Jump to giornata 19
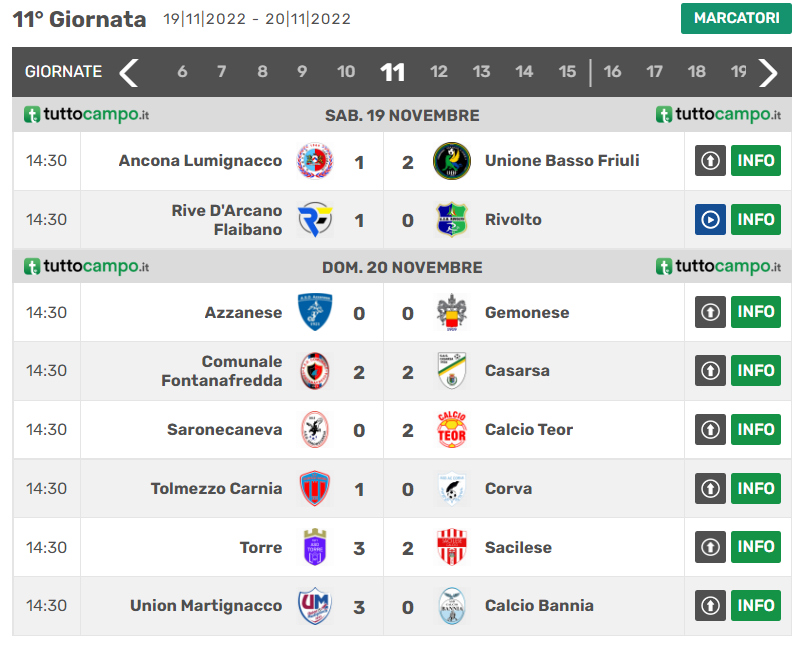Viewport: 797px width, 647px height. tap(739, 72)
